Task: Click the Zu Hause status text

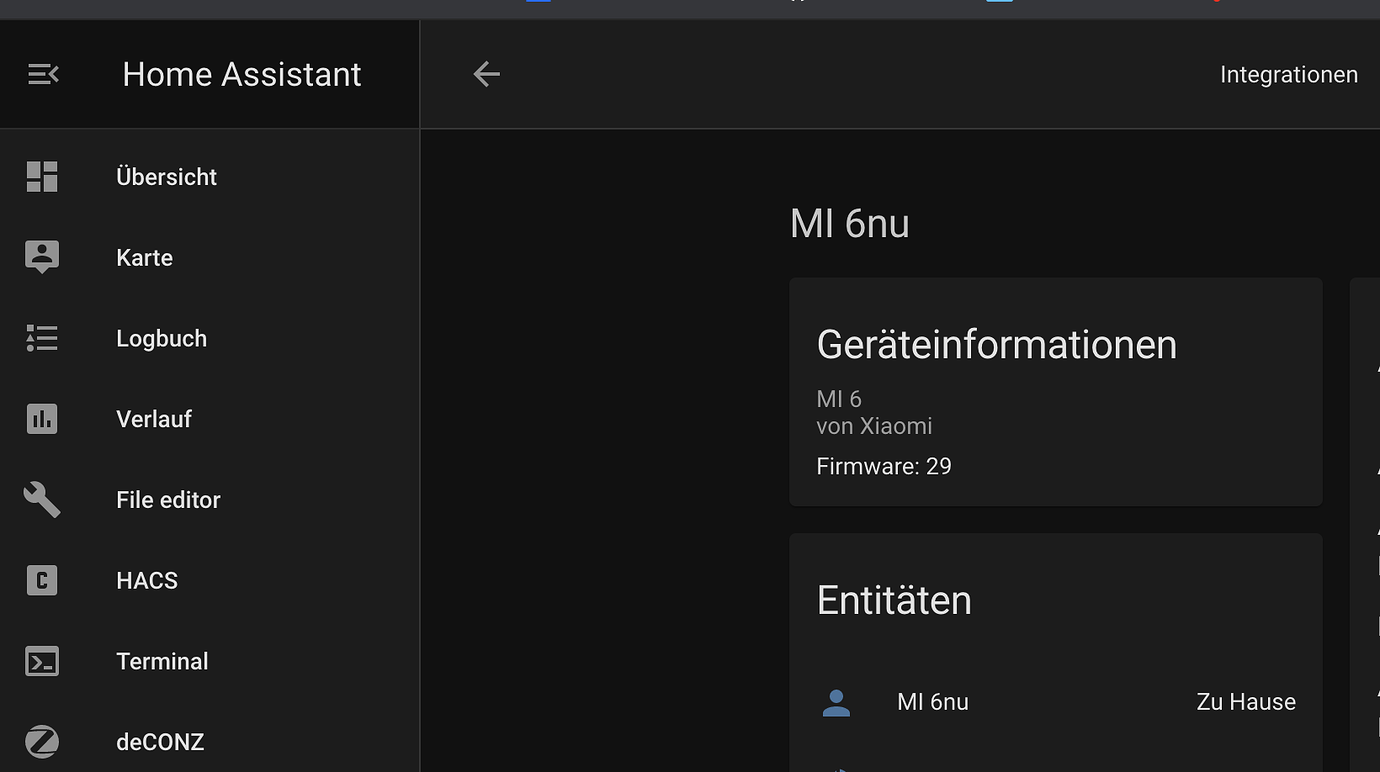Action: click(x=1245, y=702)
